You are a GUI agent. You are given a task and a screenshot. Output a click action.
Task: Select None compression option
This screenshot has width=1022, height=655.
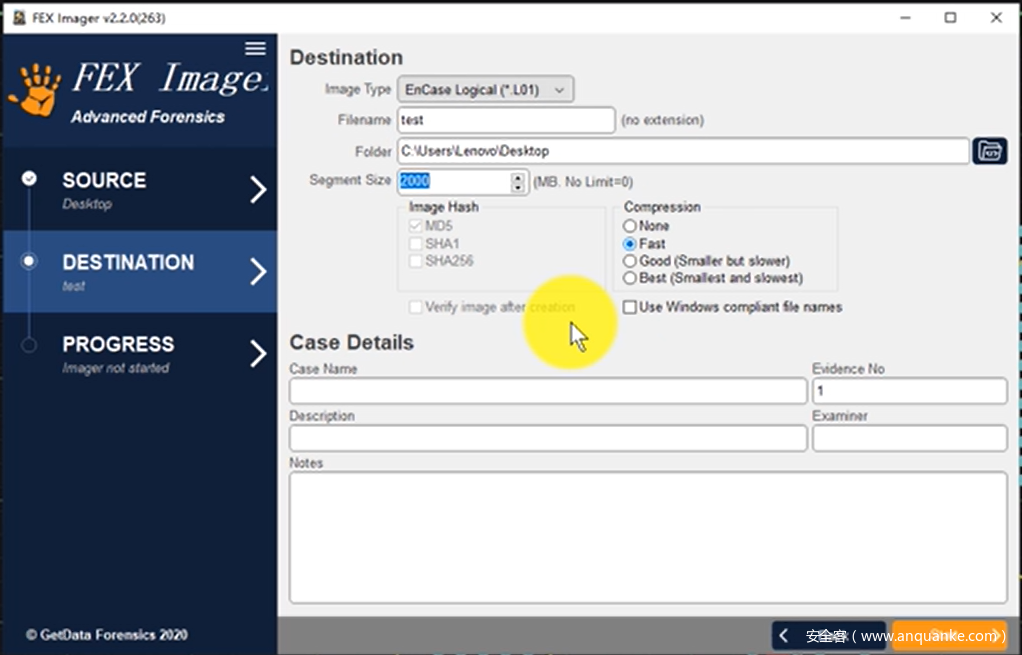pos(630,226)
